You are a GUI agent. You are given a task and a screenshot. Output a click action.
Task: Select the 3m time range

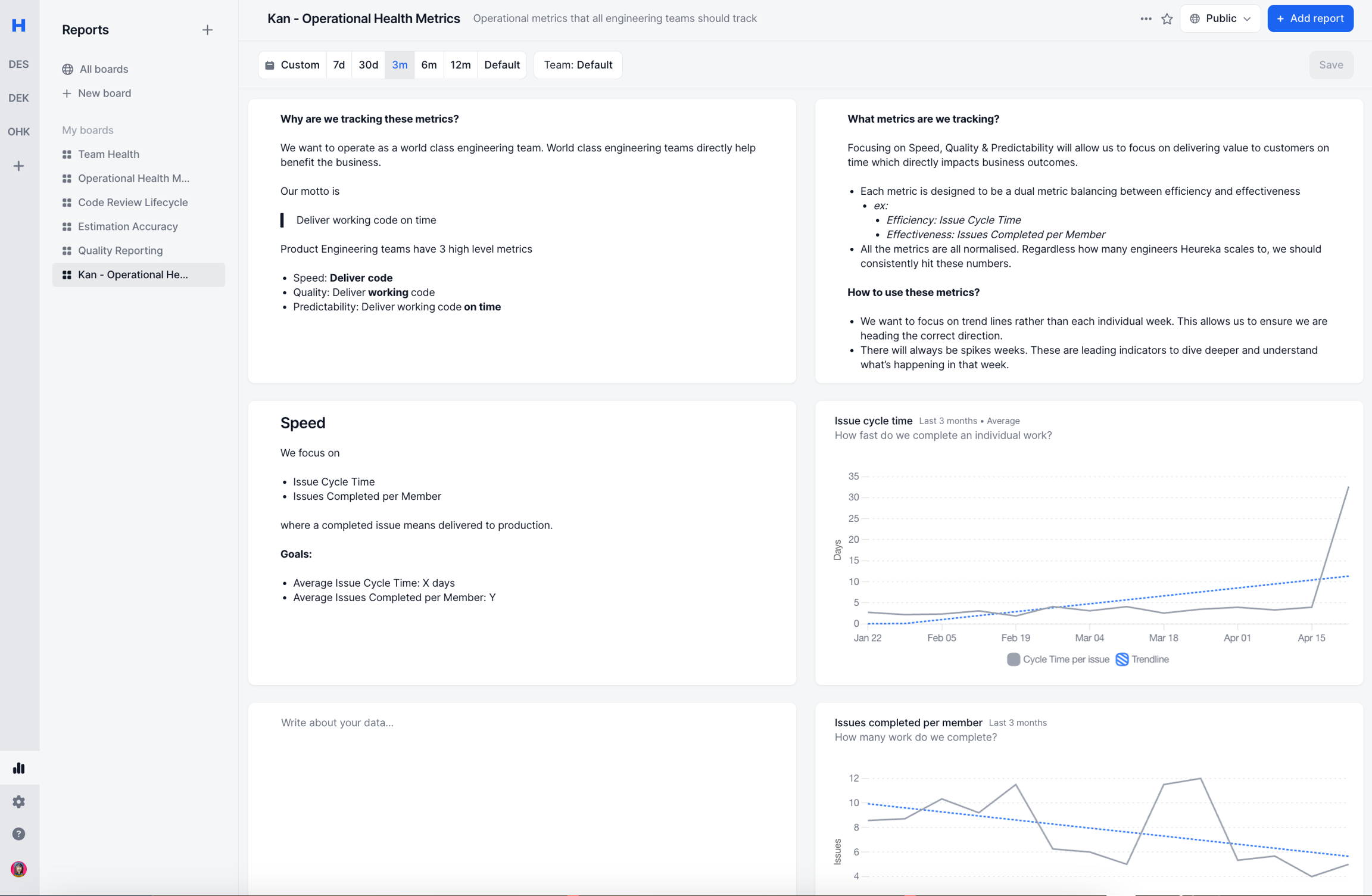pyautogui.click(x=400, y=65)
